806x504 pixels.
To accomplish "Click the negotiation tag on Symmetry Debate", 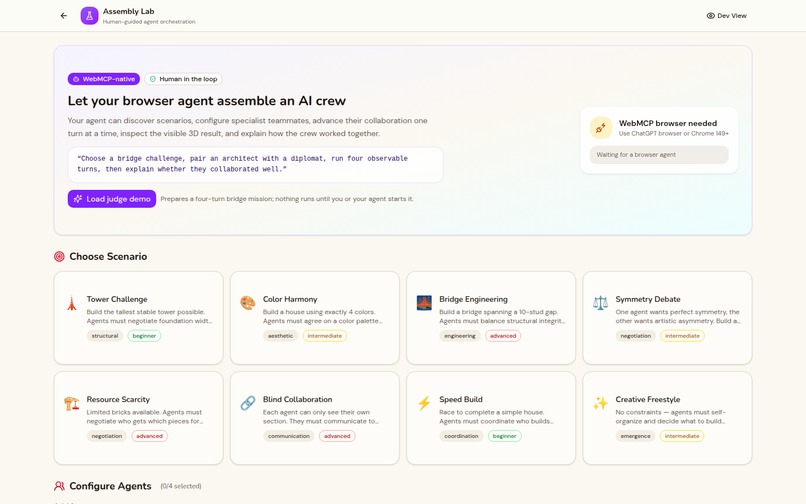I will 635,336.
